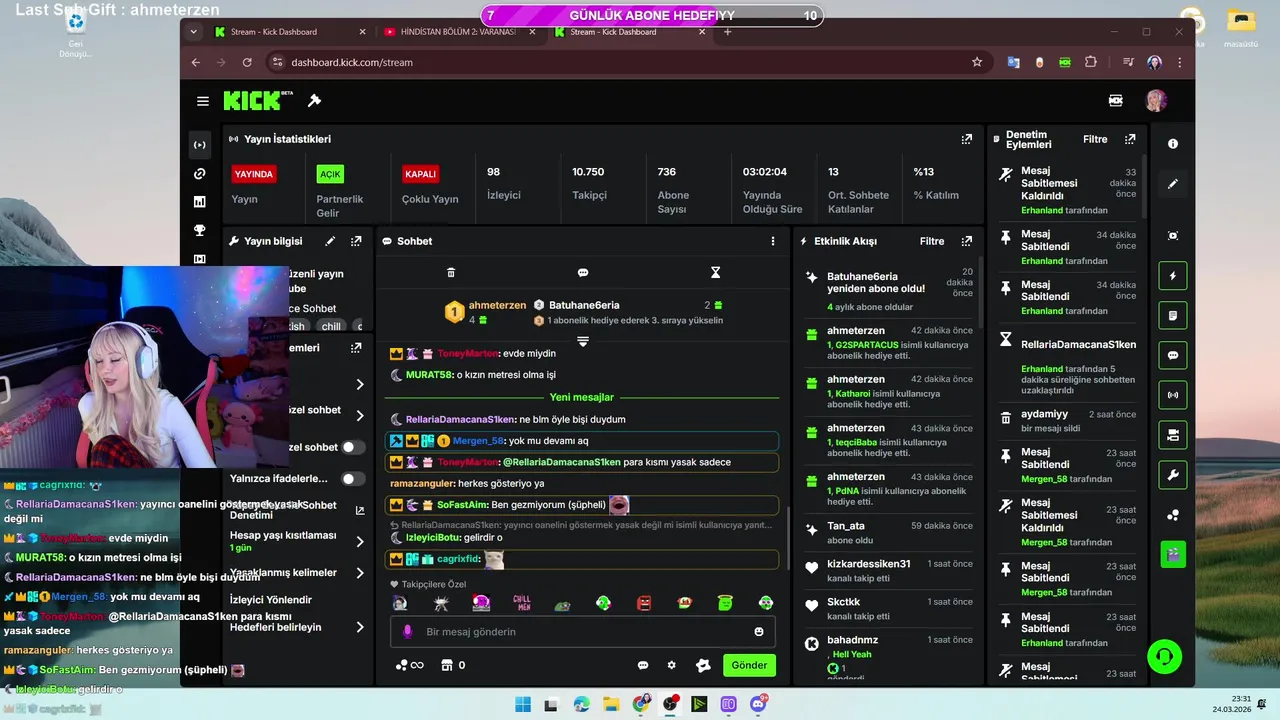Open the link icon in left sidebar
This screenshot has width=1280, height=720.
click(200, 174)
